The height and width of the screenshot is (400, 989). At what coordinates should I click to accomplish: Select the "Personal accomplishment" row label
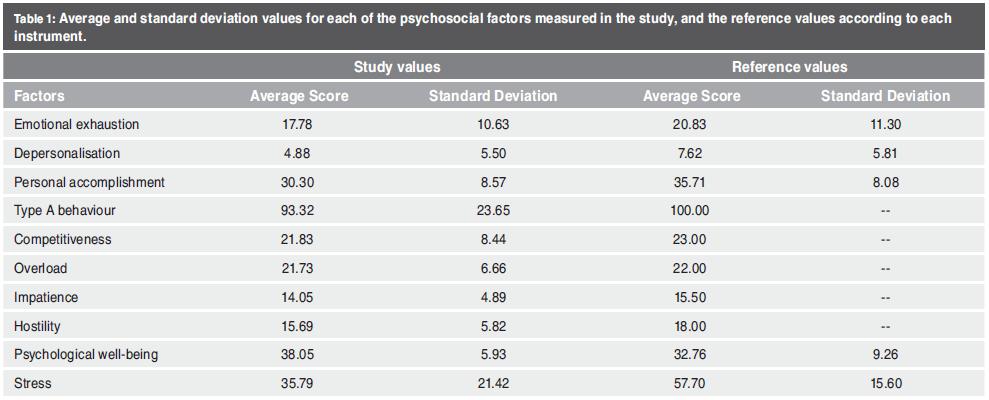pos(89,183)
